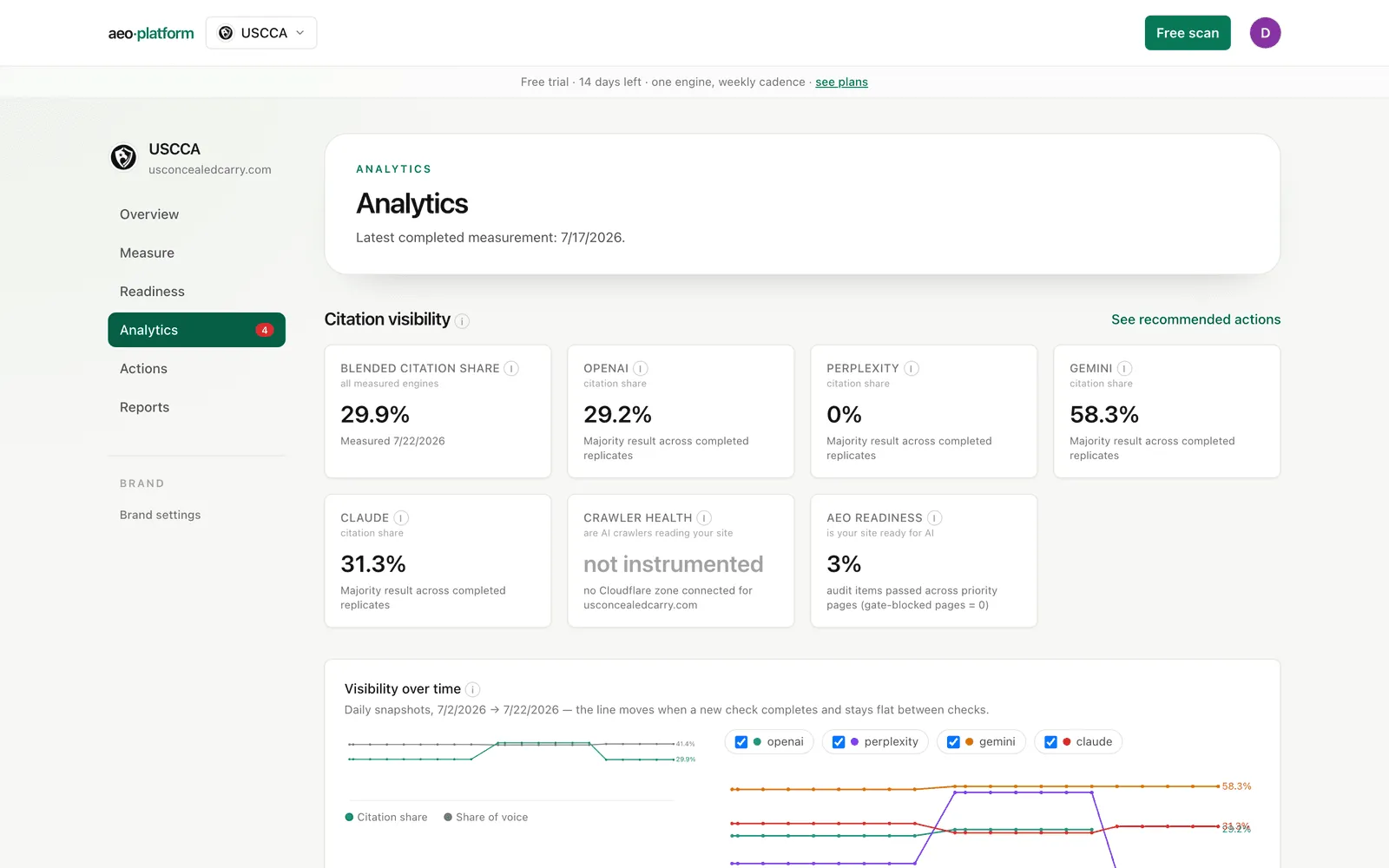The image size is (1389, 868).
Task: Show info icon next to CLAUDE
Action: point(401,518)
